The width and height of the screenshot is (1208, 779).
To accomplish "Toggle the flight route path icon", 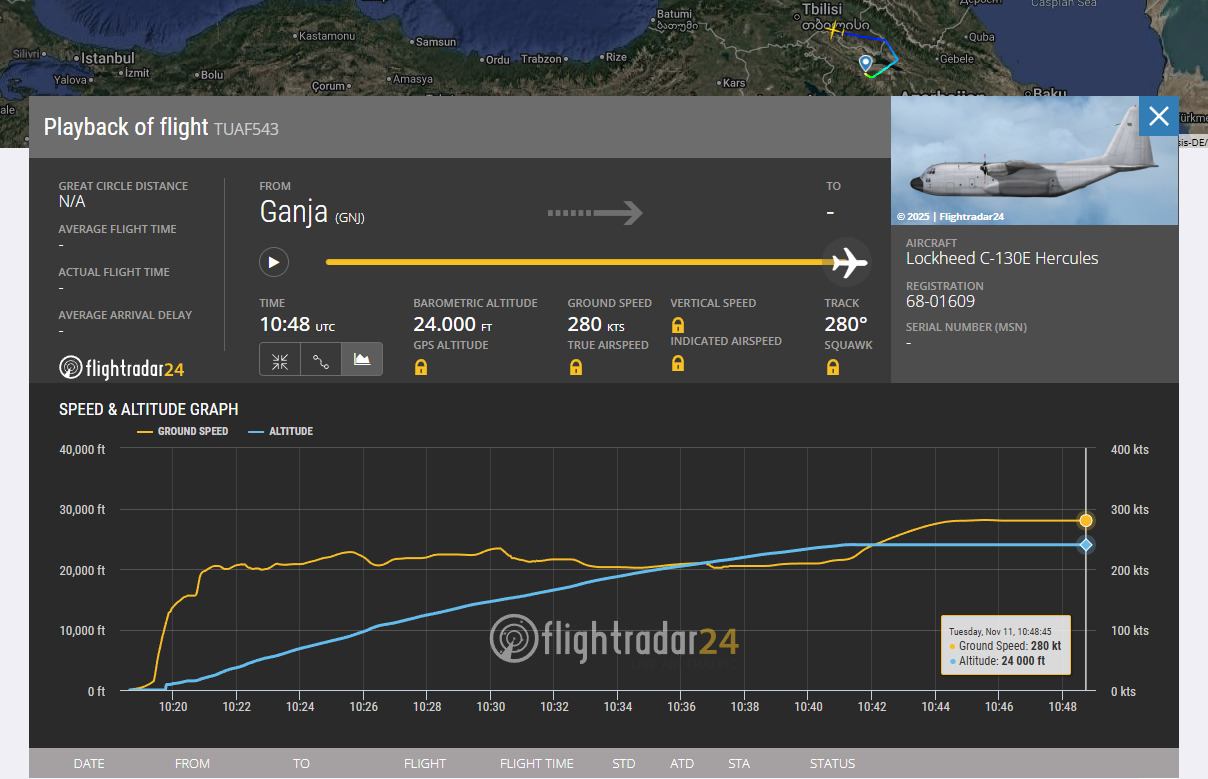I will (321, 360).
